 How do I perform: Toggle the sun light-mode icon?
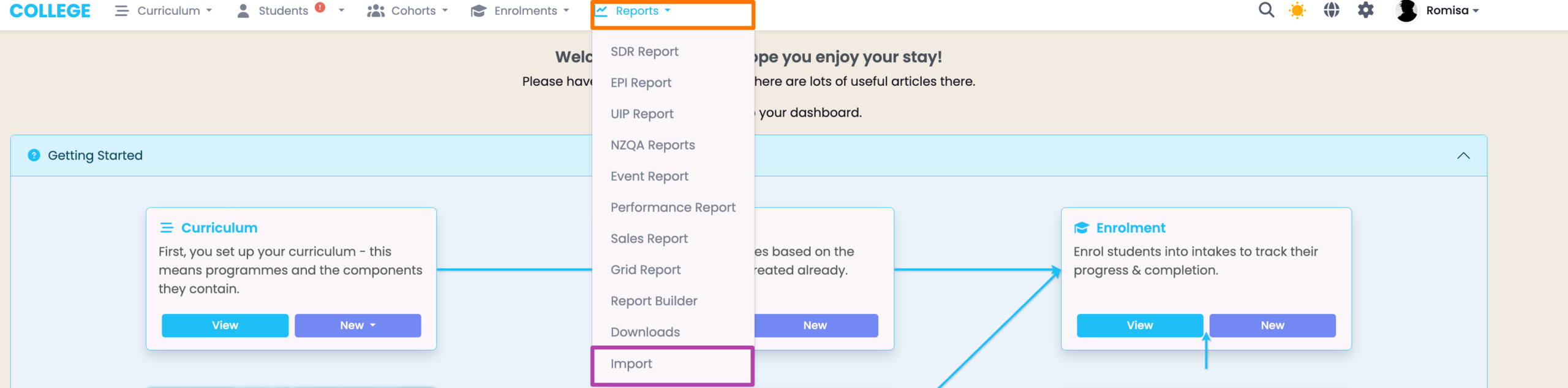(1297, 10)
